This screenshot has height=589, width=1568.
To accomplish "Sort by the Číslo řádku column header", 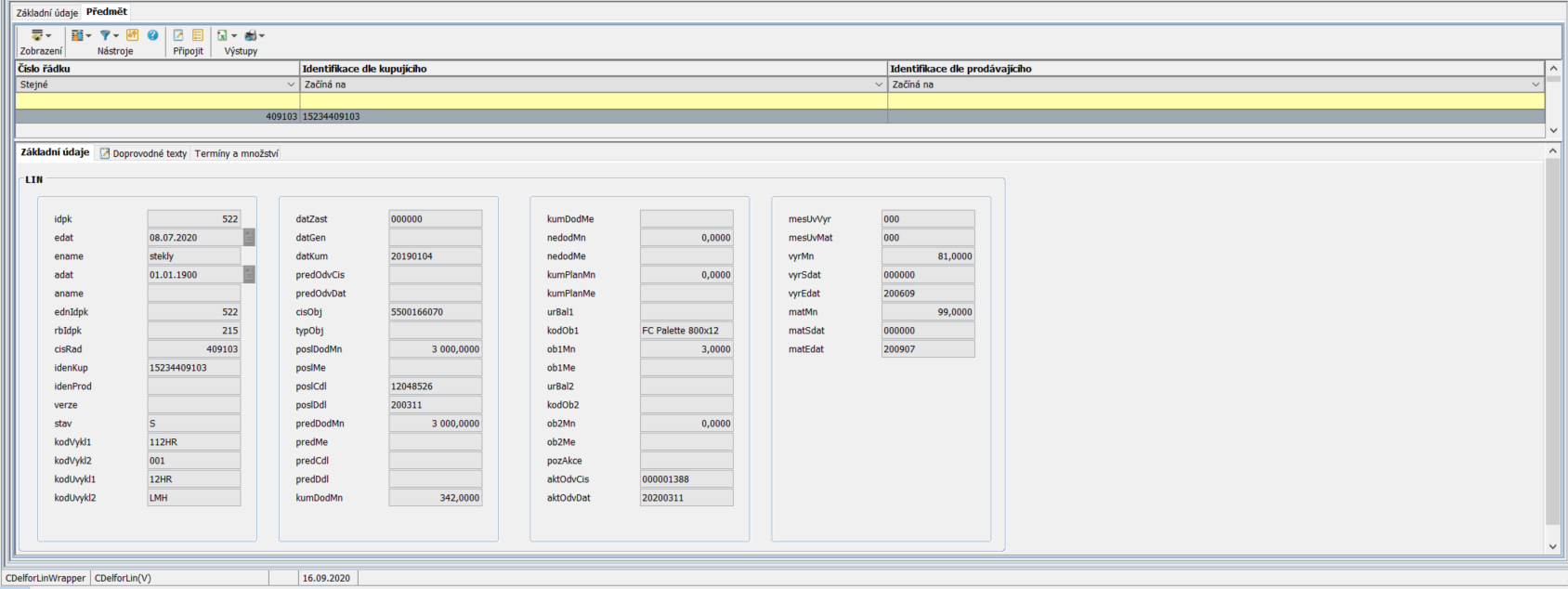I will point(156,69).
